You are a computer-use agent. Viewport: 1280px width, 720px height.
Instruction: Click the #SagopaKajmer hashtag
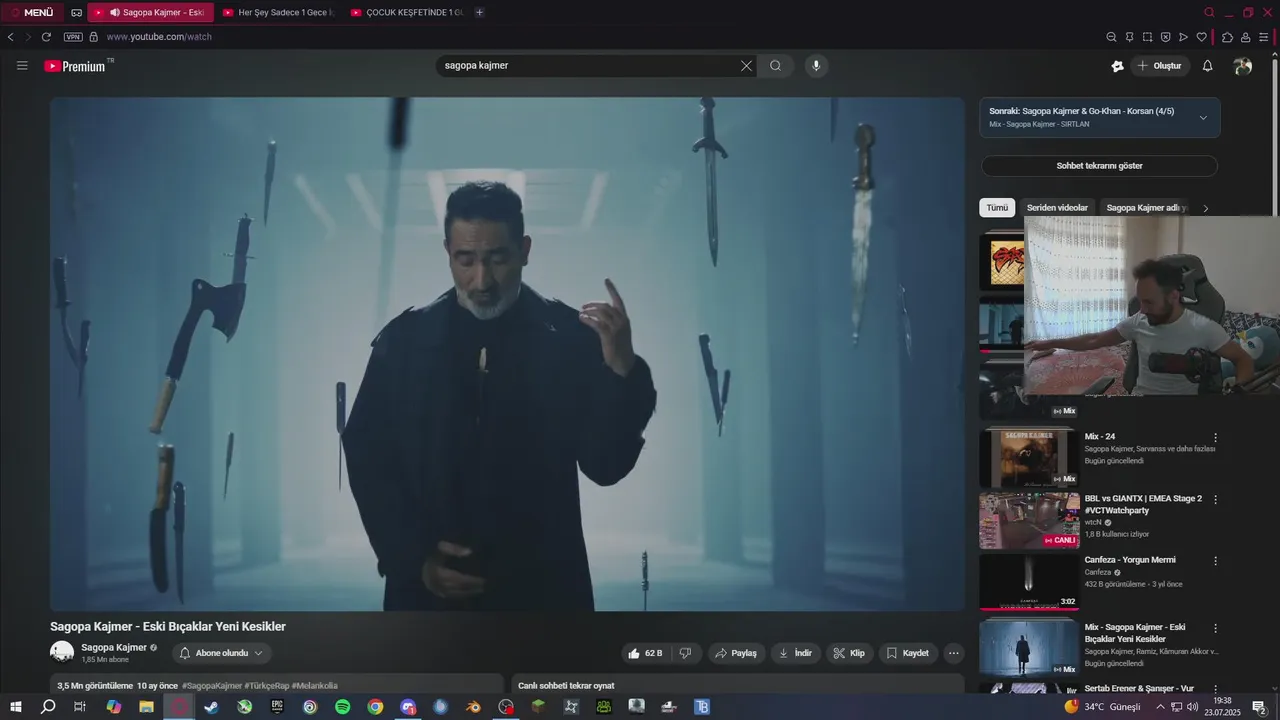(x=212, y=686)
